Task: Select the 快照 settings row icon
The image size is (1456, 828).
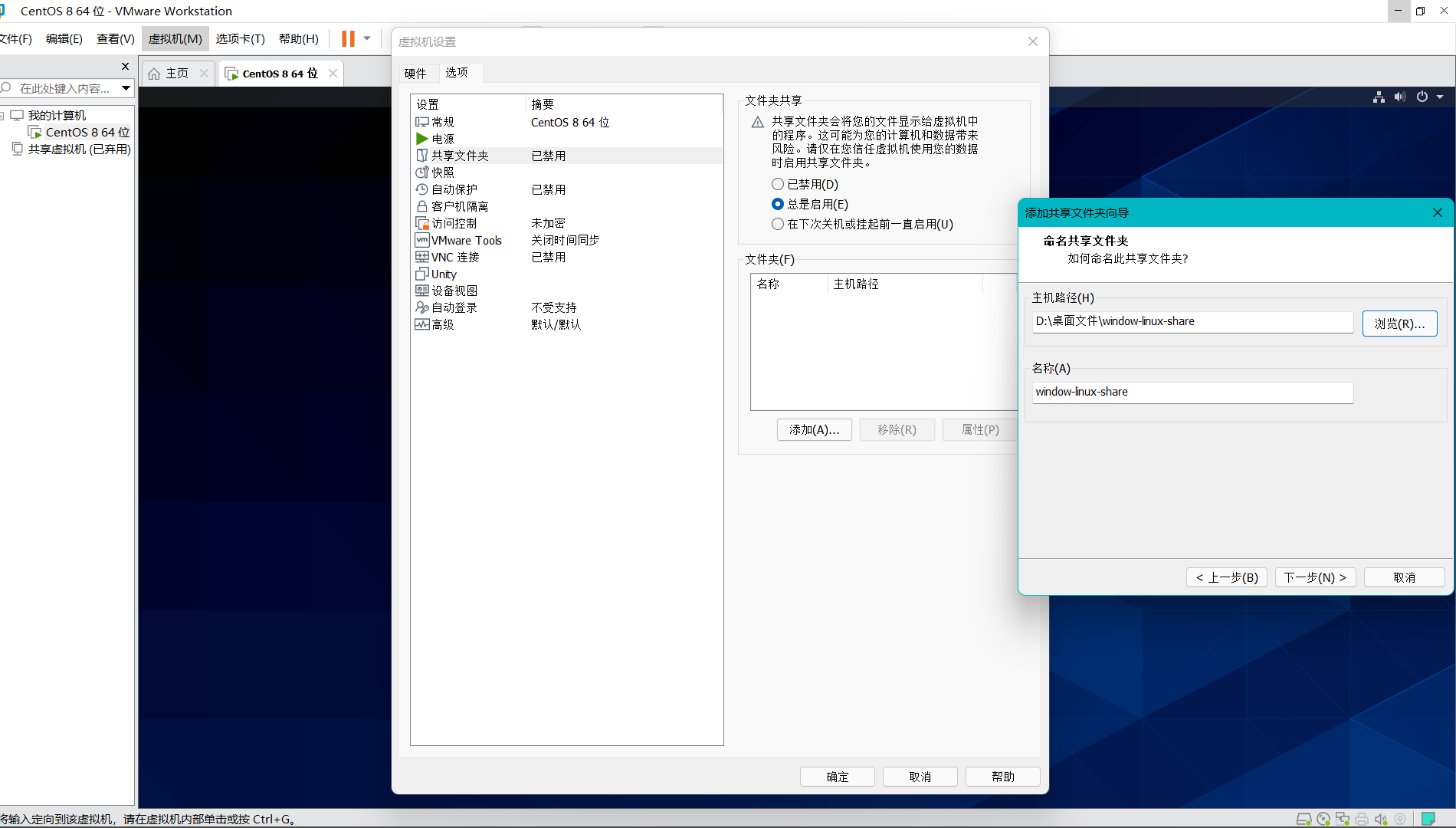Action: pos(421,172)
